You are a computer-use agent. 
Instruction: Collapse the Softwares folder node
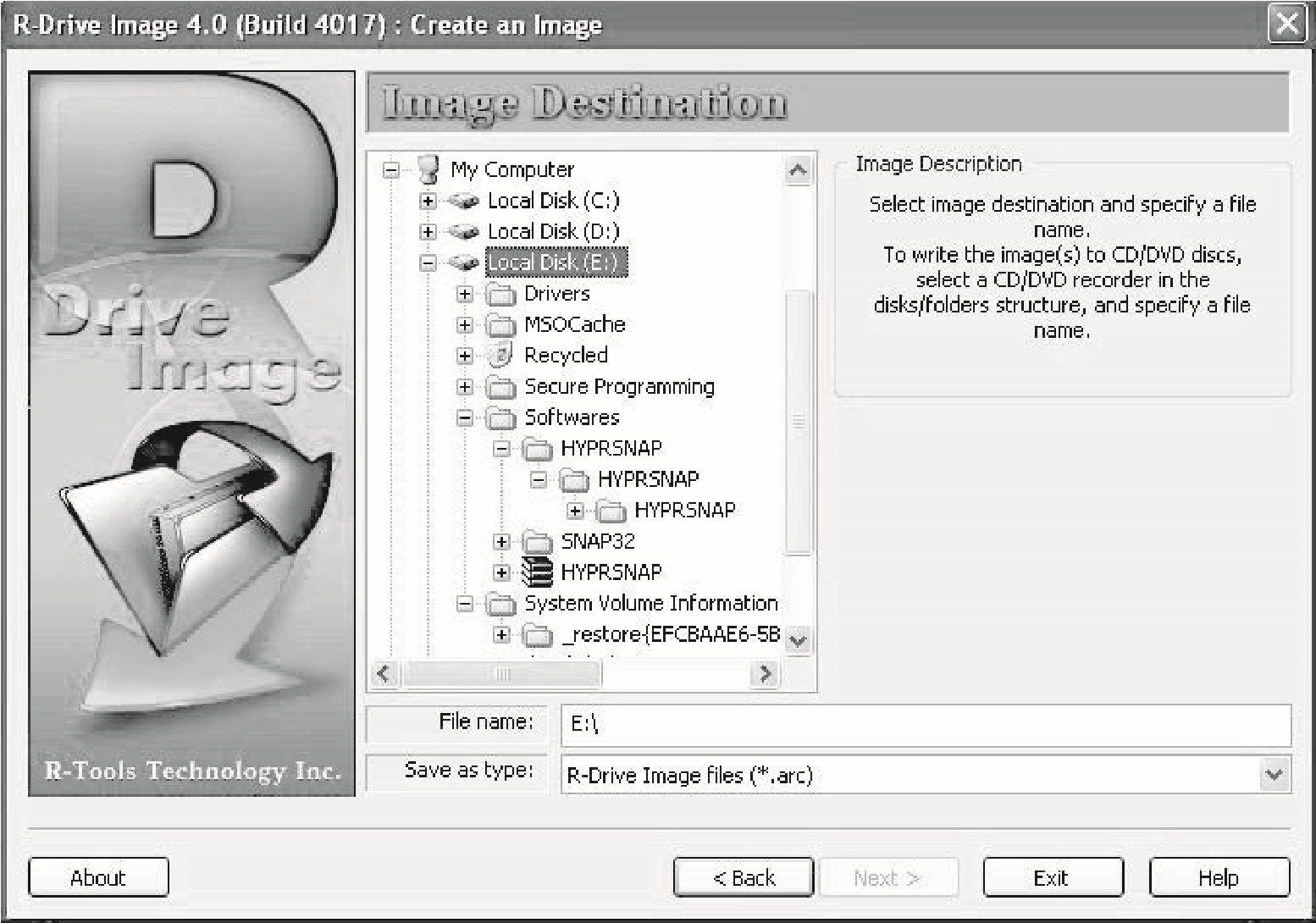click(x=464, y=417)
